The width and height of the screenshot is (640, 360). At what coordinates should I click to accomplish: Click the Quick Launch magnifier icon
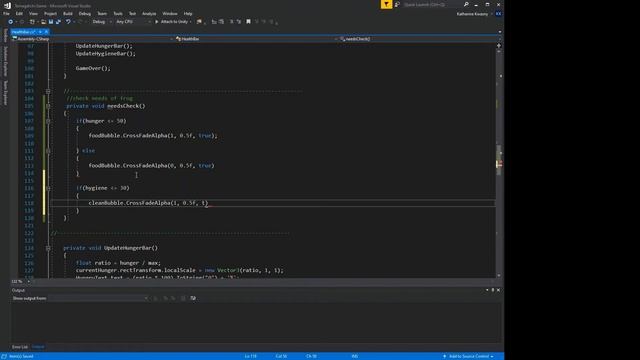click(x=466, y=4)
